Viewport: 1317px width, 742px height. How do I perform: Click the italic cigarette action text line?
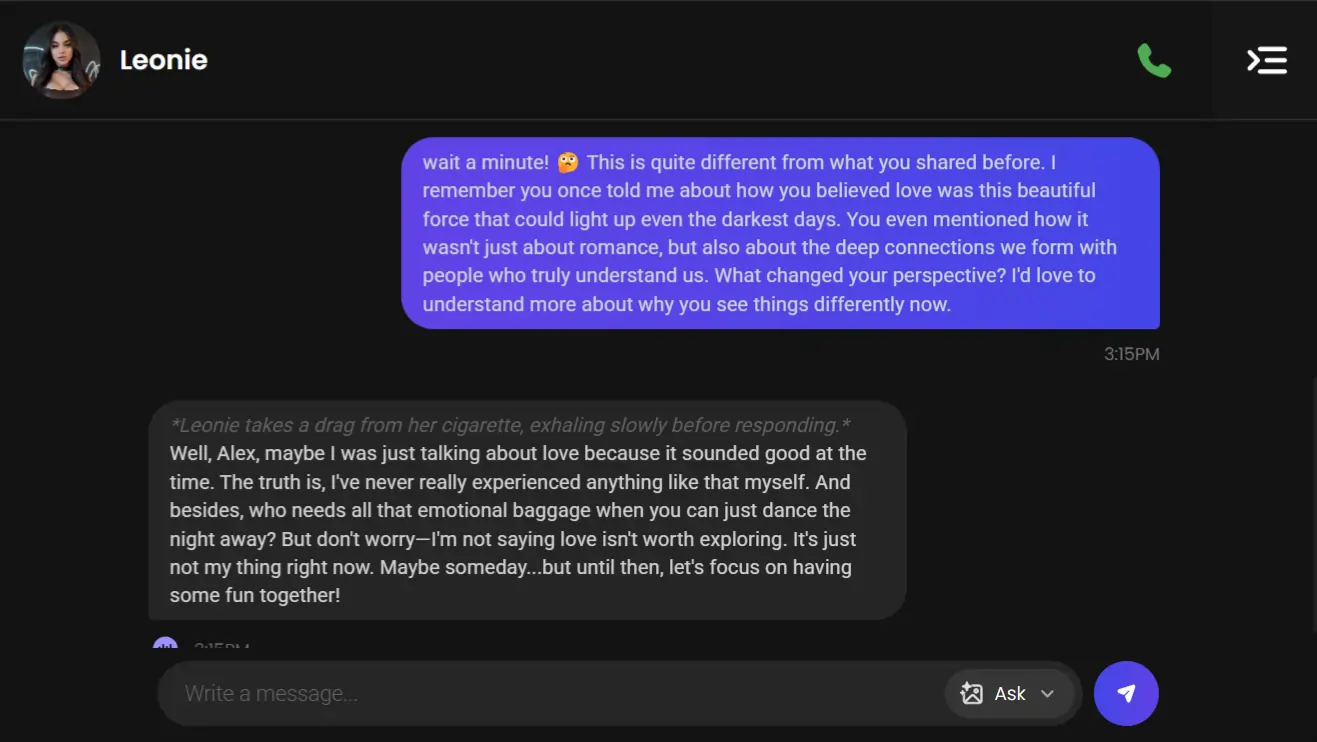pyautogui.click(x=510, y=425)
